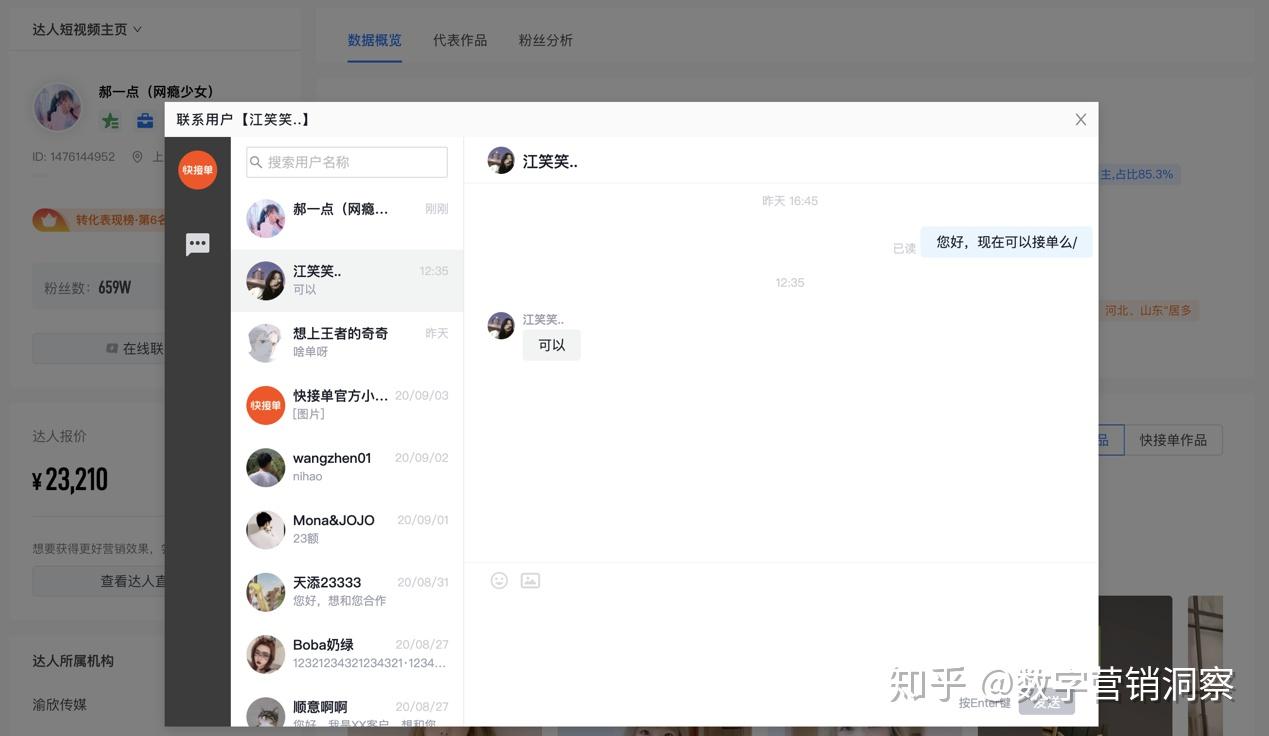This screenshot has width=1269, height=736.
Task: Click 想上王者的奇奇 avatar
Action: tap(265, 342)
